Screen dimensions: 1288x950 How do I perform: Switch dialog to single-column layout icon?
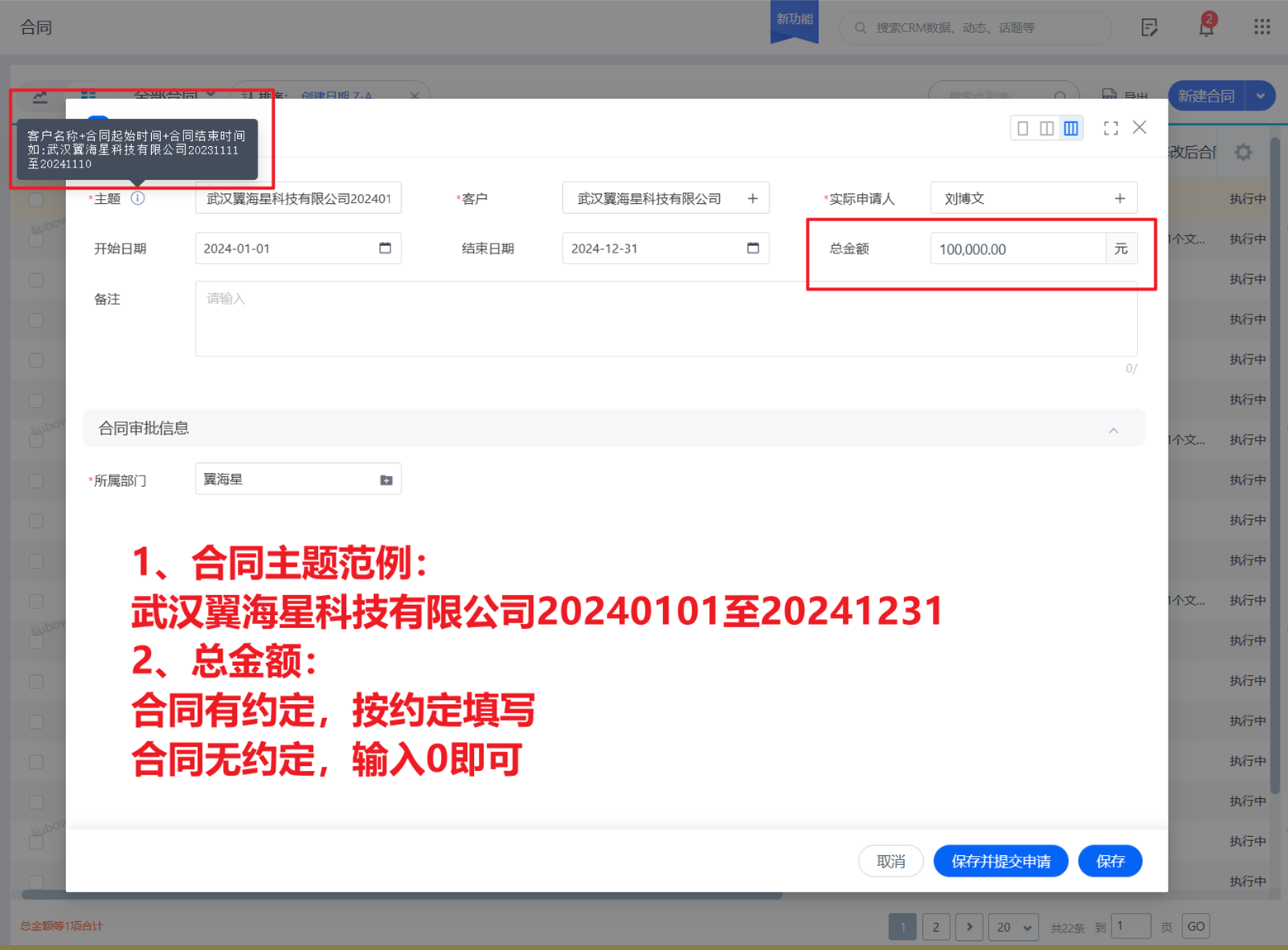coord(1023,128)
